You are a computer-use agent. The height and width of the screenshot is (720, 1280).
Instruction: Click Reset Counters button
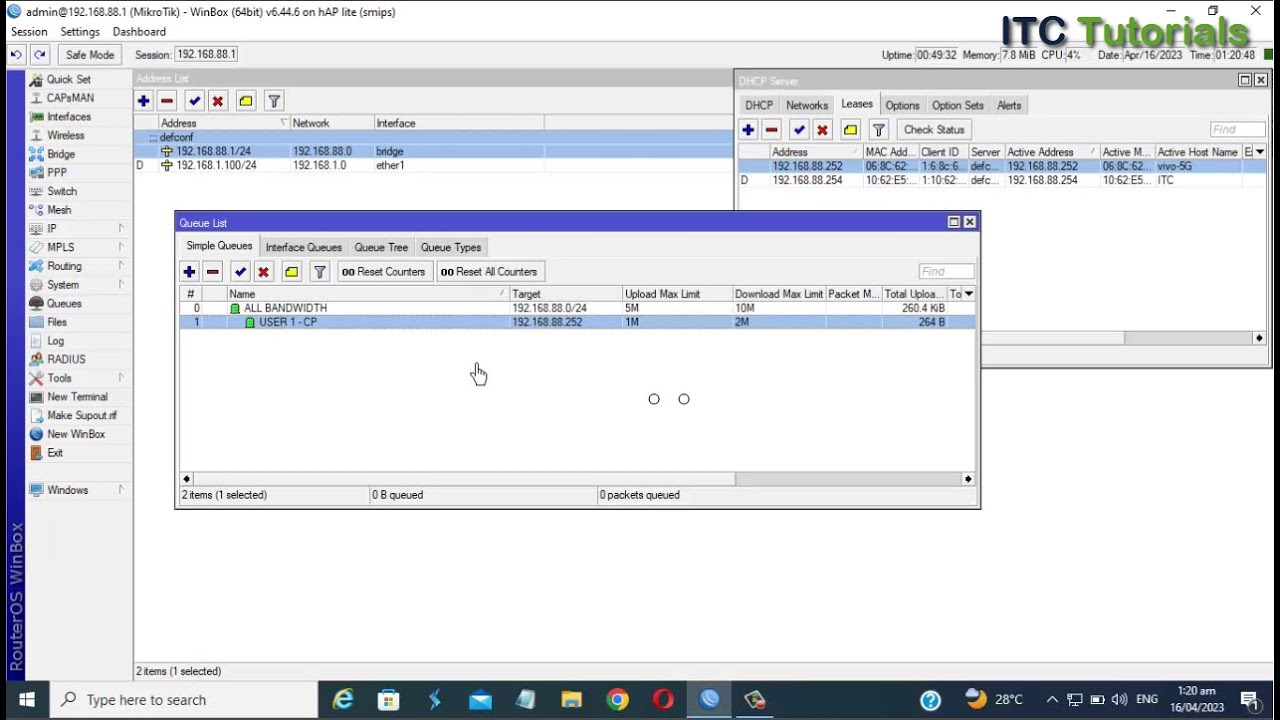pyautogui.click(x=383, y=272)
